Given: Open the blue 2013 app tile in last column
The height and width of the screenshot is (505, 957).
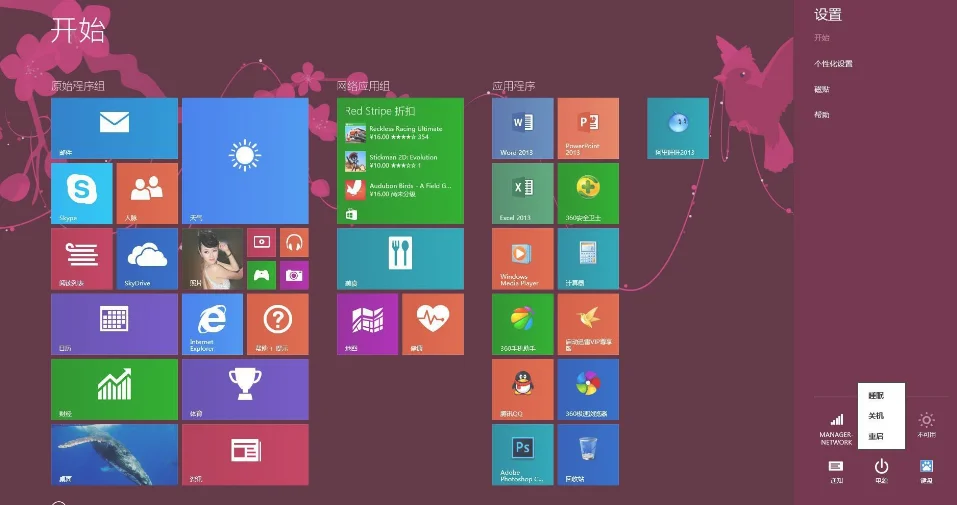Looking at the screenshot, I should click(678, 129).
